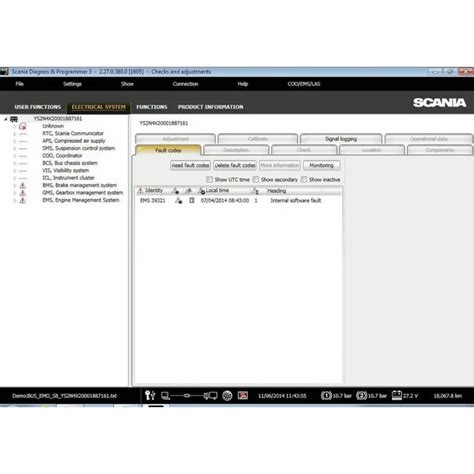The width and height of the screenshot is (474, 474).
Task: Click the Delete fault codes button
Action: tap(235, 165)
